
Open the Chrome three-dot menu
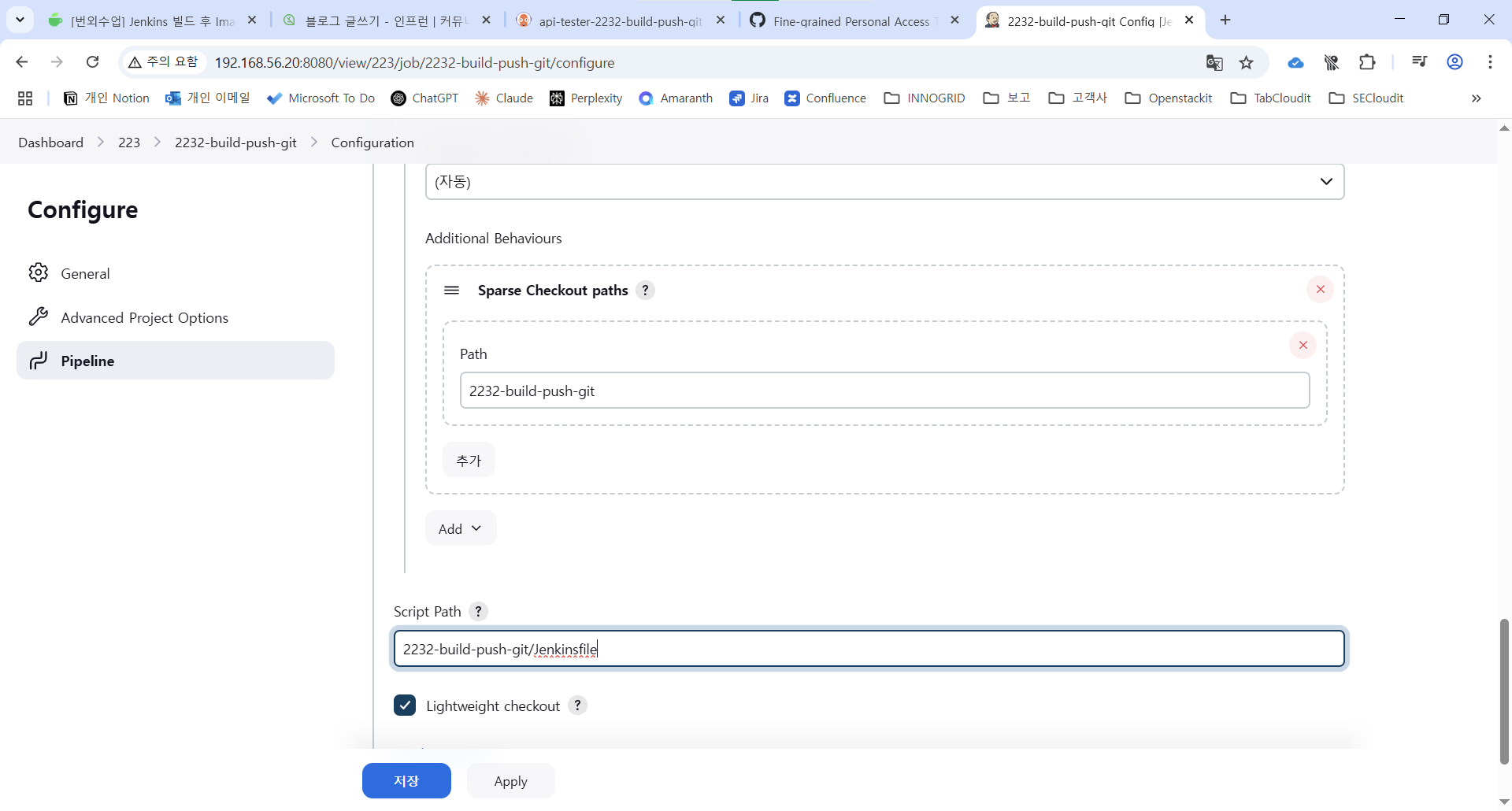pyautogui.click(x=1491, y=62)
